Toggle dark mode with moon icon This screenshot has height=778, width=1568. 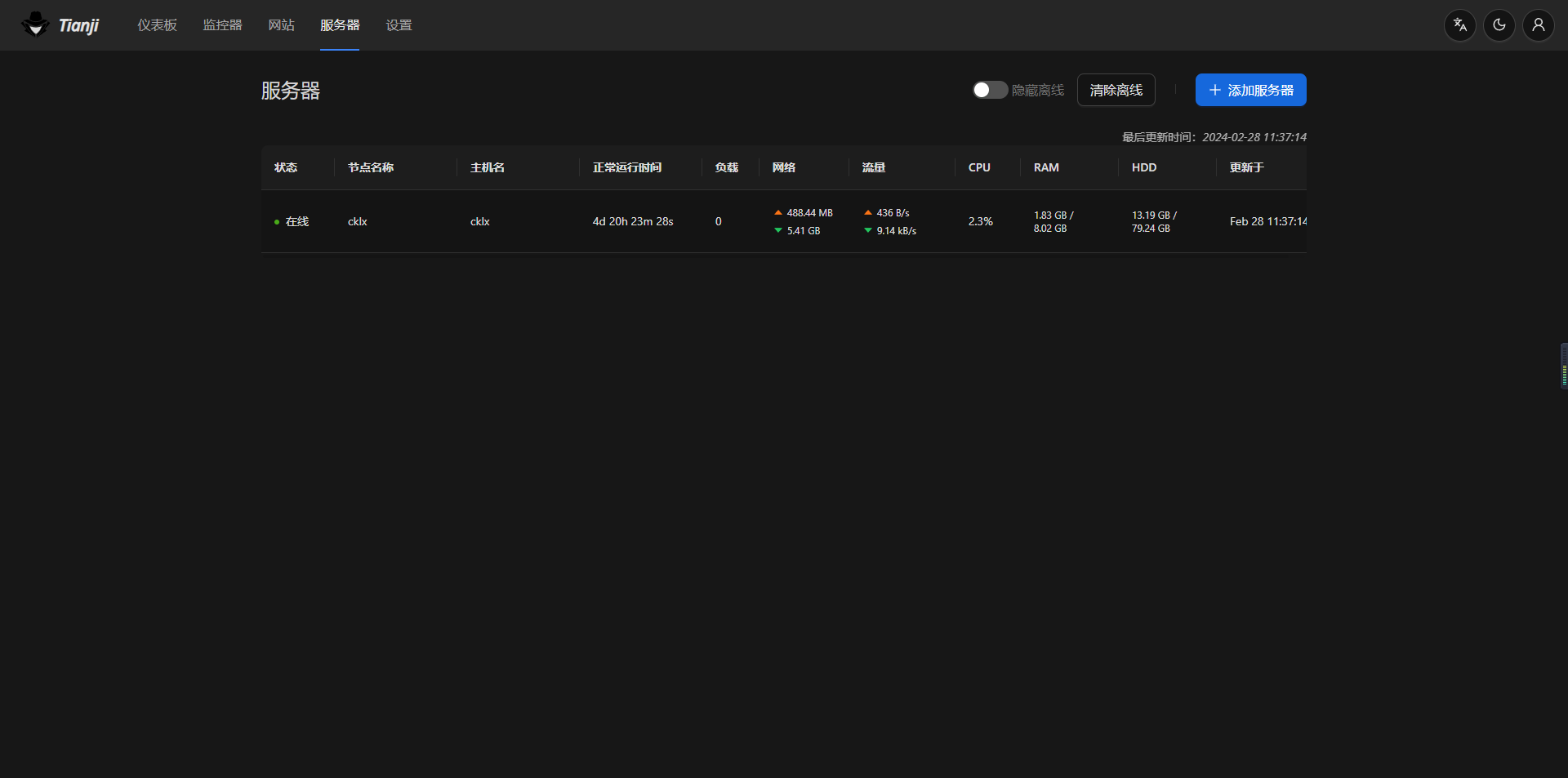point(1499,25)
